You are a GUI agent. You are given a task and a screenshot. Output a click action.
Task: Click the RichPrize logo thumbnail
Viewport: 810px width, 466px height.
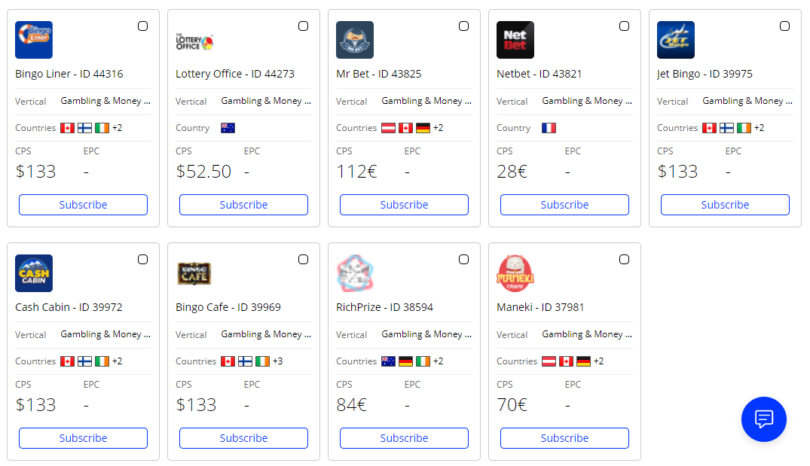(x=355, y=273)
